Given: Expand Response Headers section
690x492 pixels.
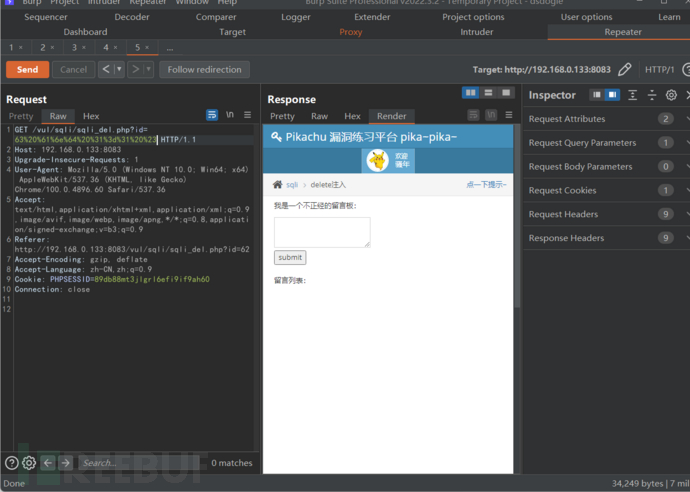Looking at the screenshot, I should [606, 238].
